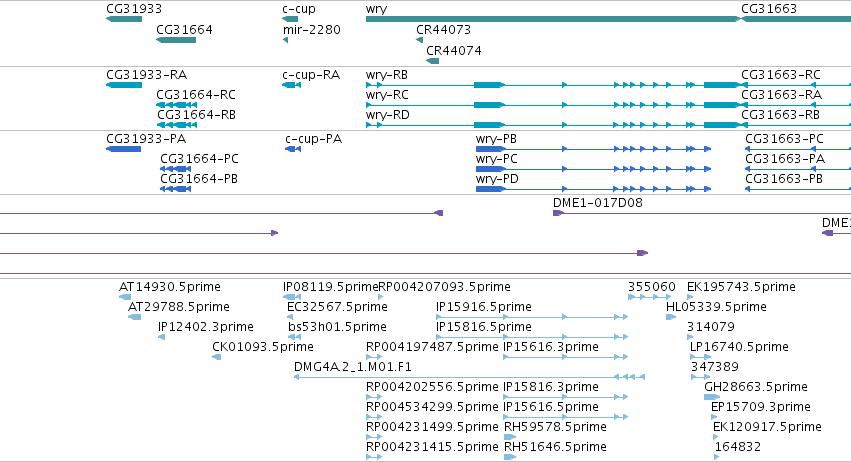Click EST AT29788.5prime

pyautogui.click(x=179, y=307)
